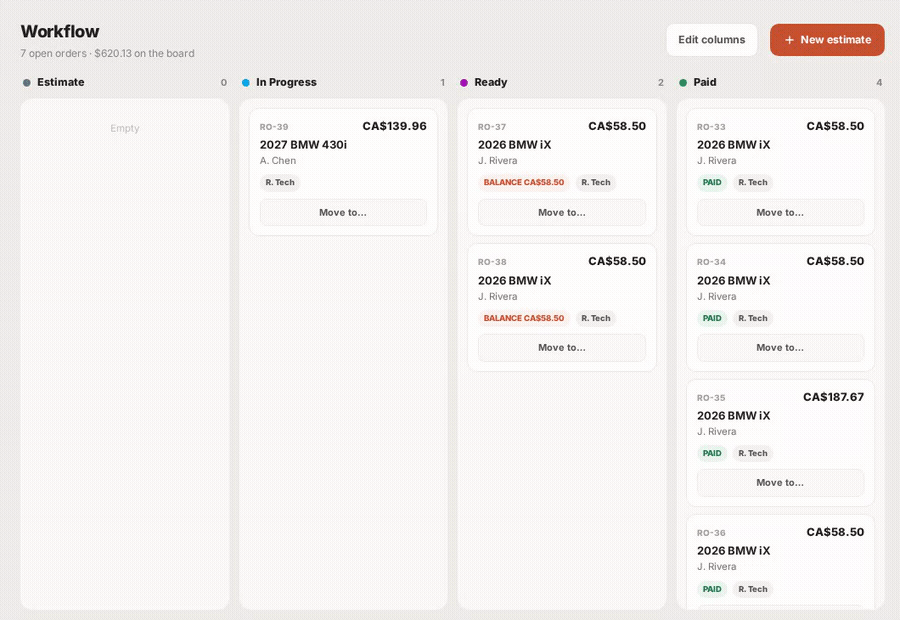Open Move to dropdown on RO-39 card
The width and height of the screenshot is (900, 620).
pyautogui.click(x=343, y=212)
